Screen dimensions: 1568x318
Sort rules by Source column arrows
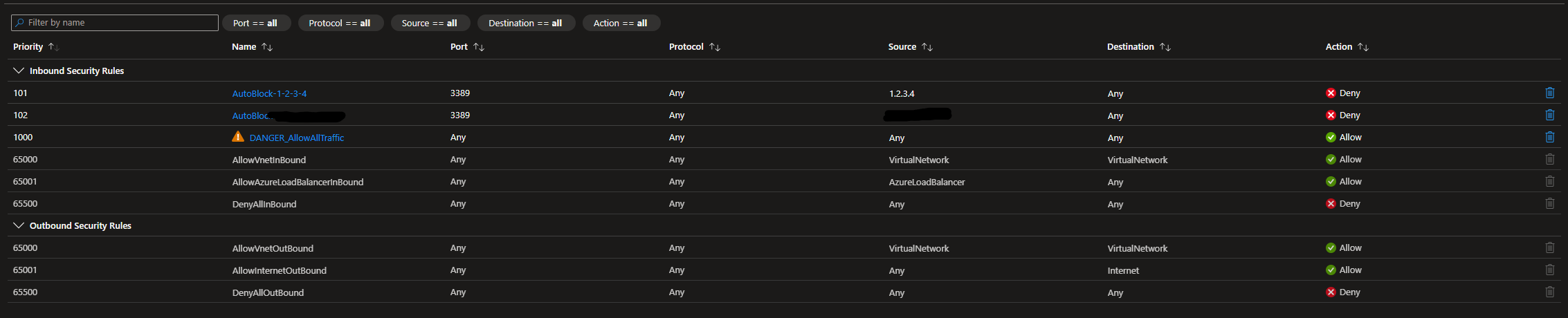[927, 47]
